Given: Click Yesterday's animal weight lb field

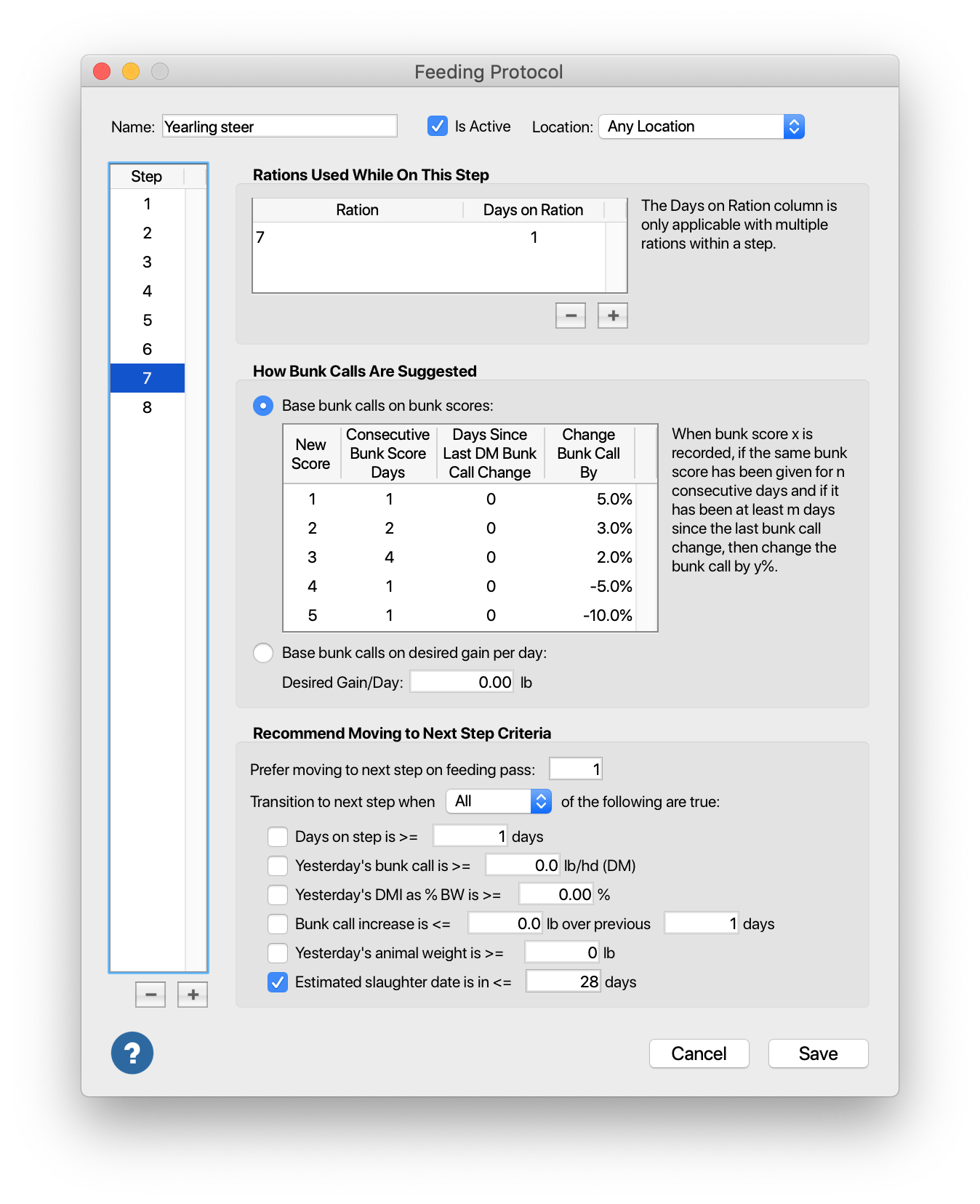Looking at the screenshot, I should (x=563, y=952).
